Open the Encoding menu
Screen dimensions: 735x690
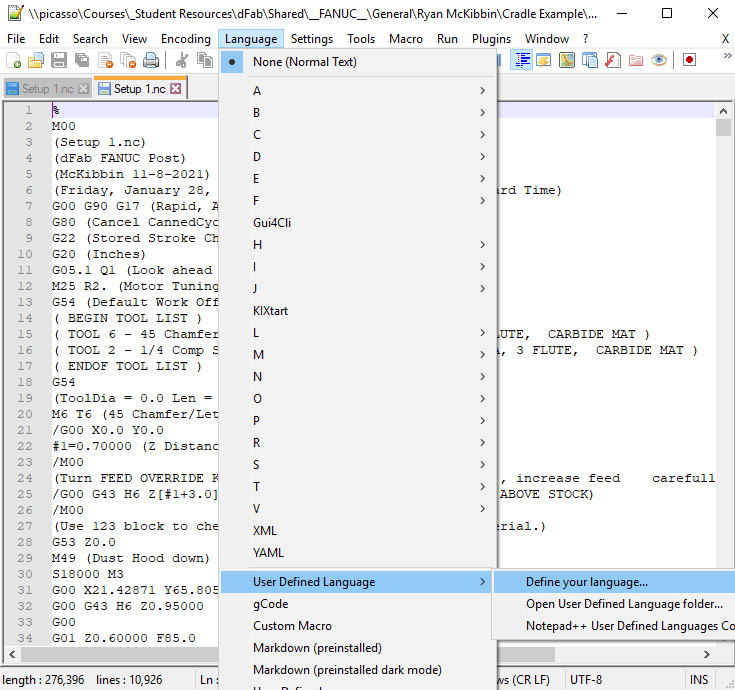tap(186, 39)
